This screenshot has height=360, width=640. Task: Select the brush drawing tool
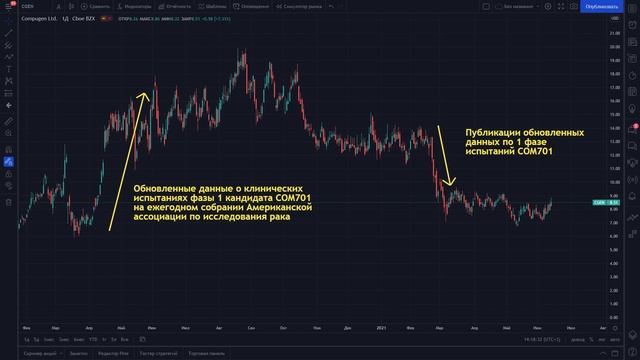pyautogui.click(x=9, y=57)
